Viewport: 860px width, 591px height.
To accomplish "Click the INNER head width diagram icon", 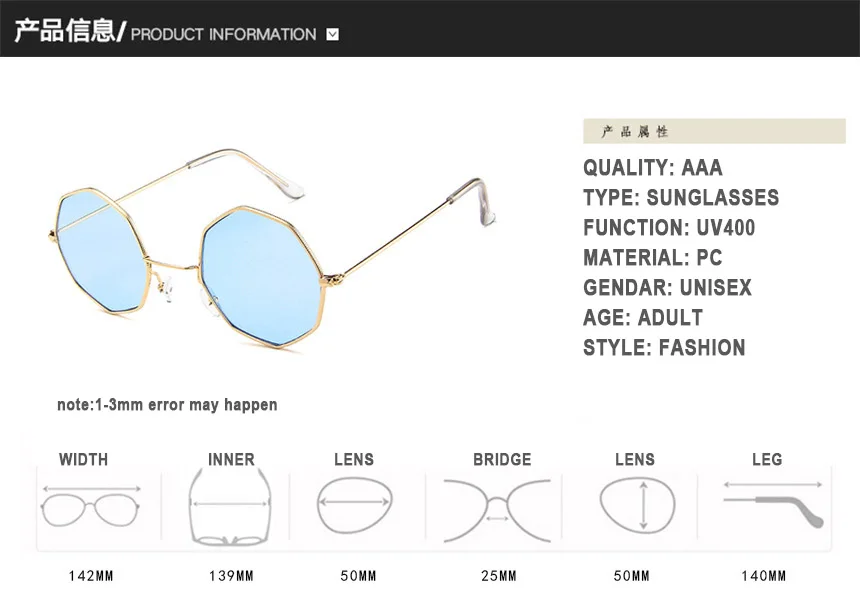I will click(x=231, y=507).
